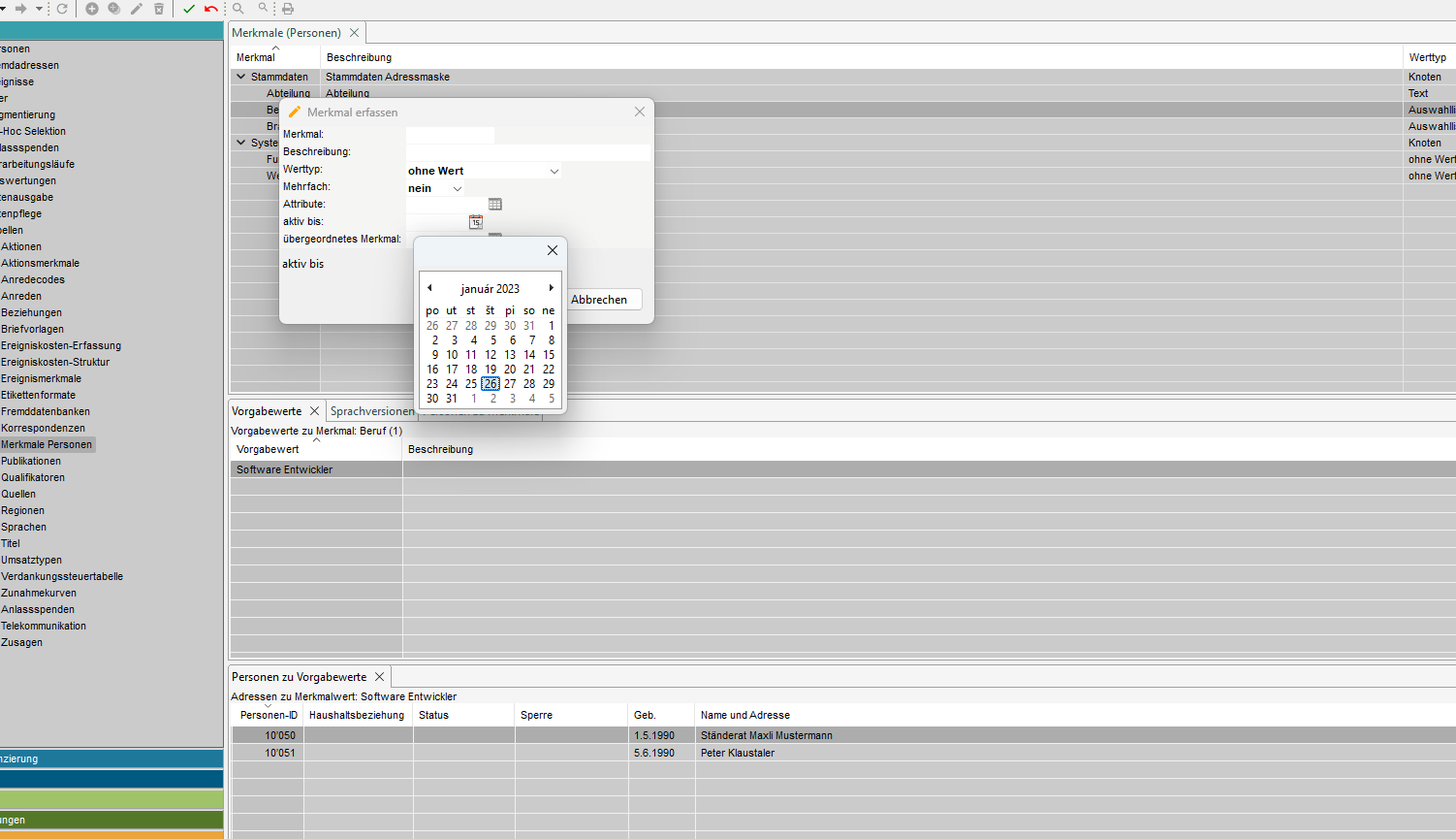This screenshot has height=839, width=1456.
Task: Click the green checkmark save icon
Action: pos(189,9)
